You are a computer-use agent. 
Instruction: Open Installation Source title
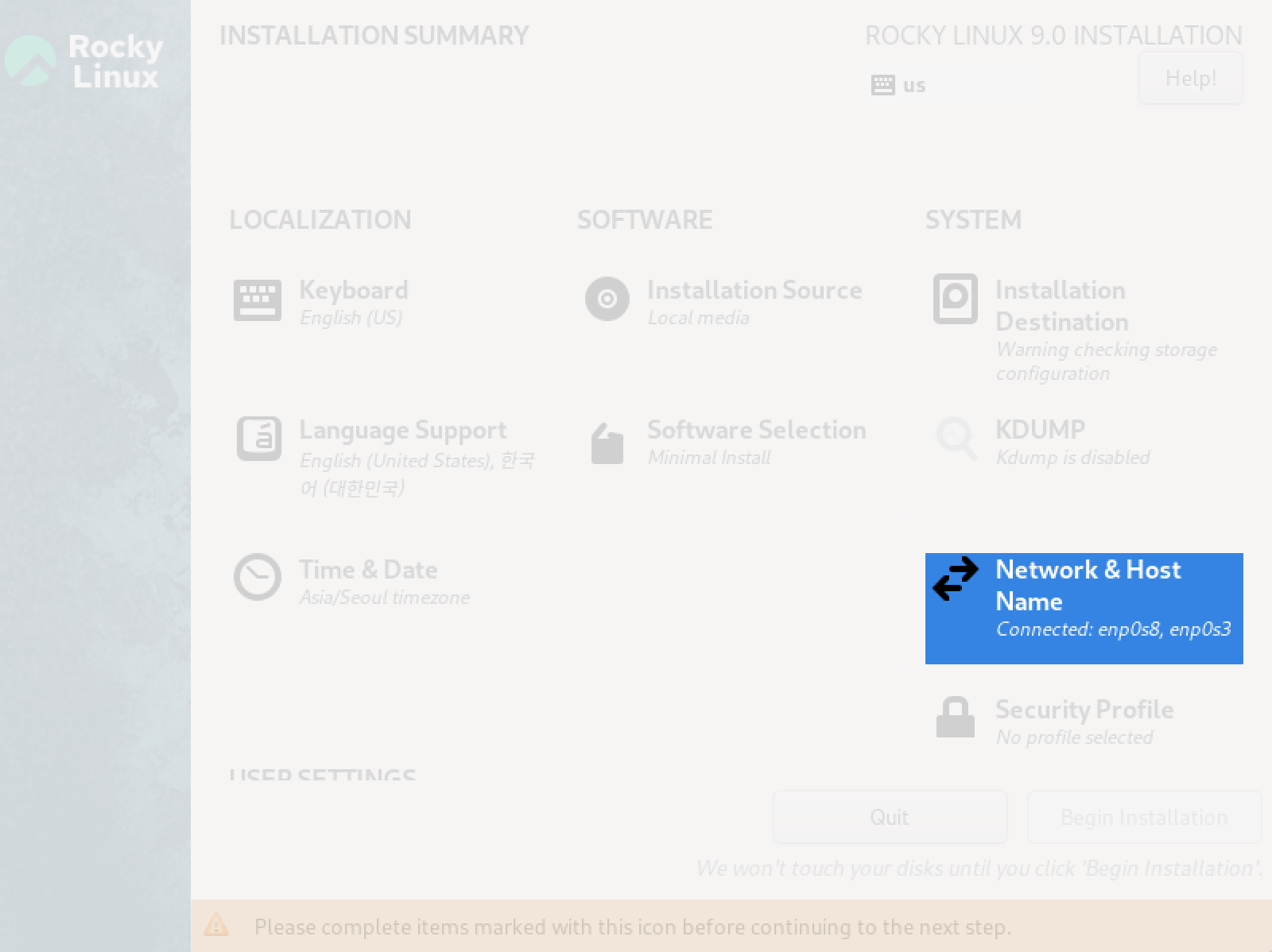tap(754, 290)
